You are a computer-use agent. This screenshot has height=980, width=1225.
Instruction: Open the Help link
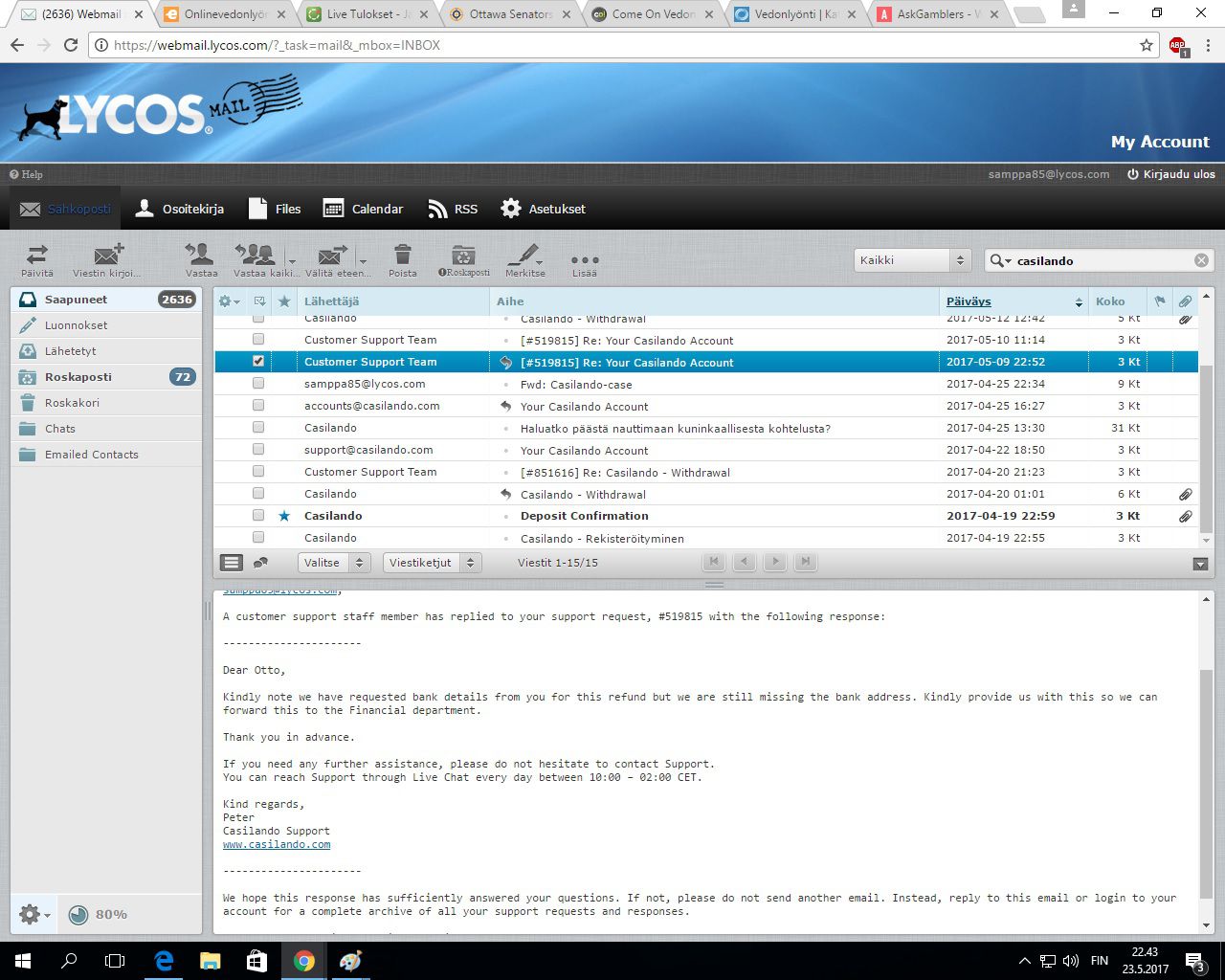pyautogui.click(x=26, y=174)
